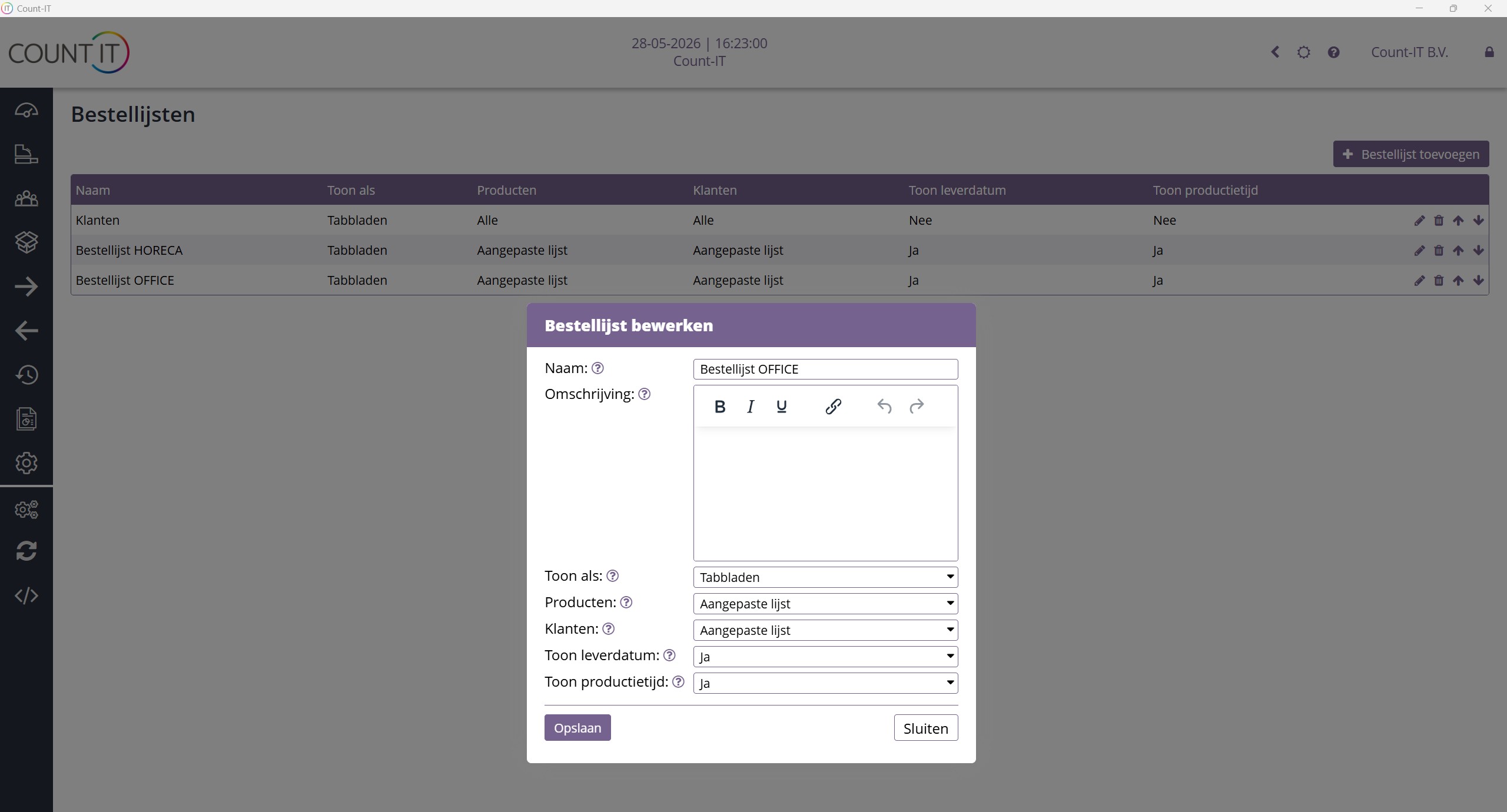
Task: Open the products boxes icon in sidebar
Action: click(x=26, y=242)
